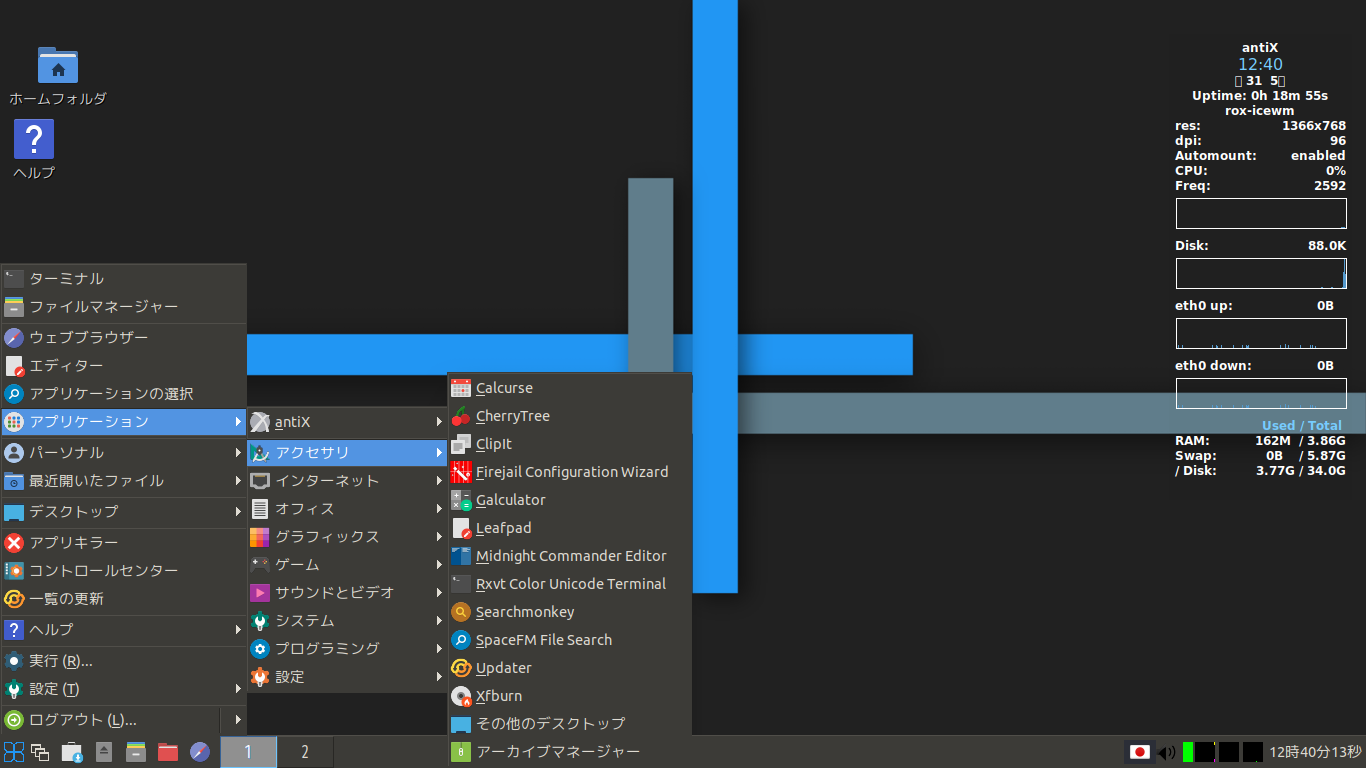The image size is (1366, 768).
Task: Launch the compass browser taskbar icon
Action: click(200, 752)
